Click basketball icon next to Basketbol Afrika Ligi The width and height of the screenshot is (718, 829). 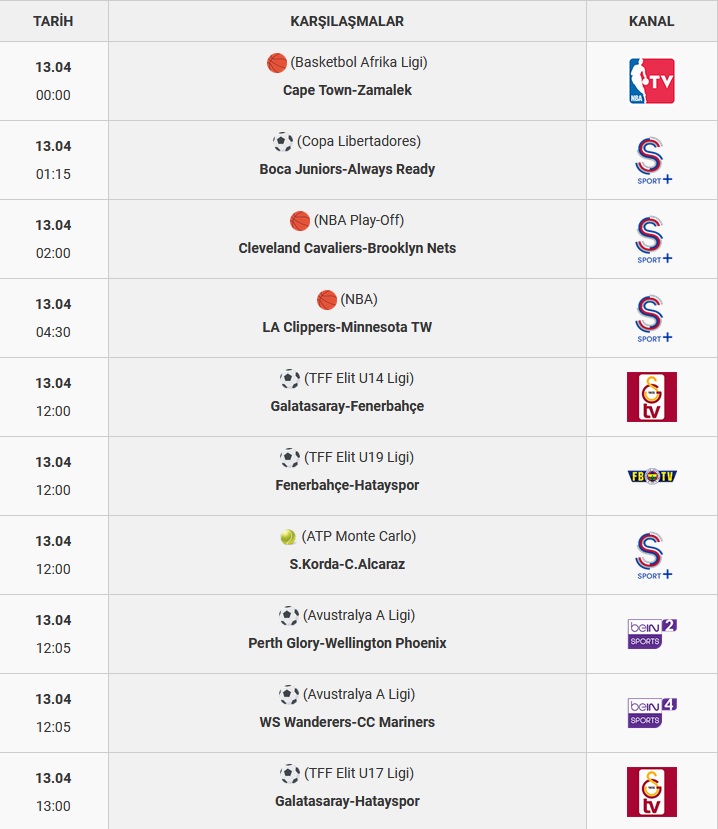[277, 63]
